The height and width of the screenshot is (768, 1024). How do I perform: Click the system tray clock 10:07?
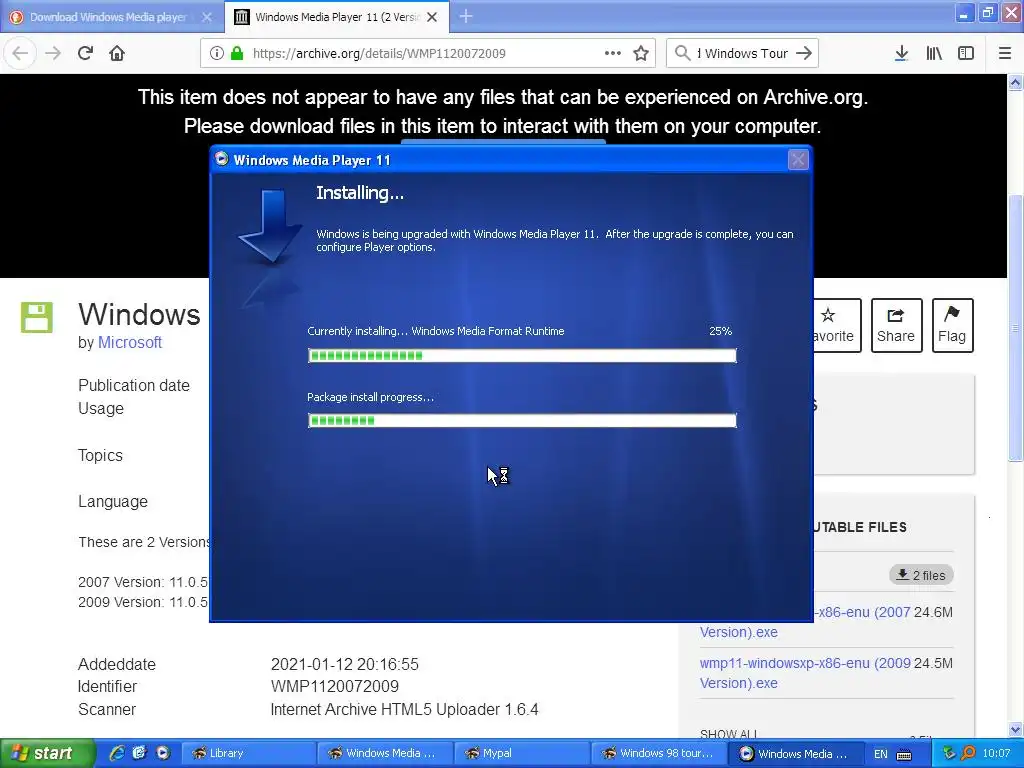(996, 754)
